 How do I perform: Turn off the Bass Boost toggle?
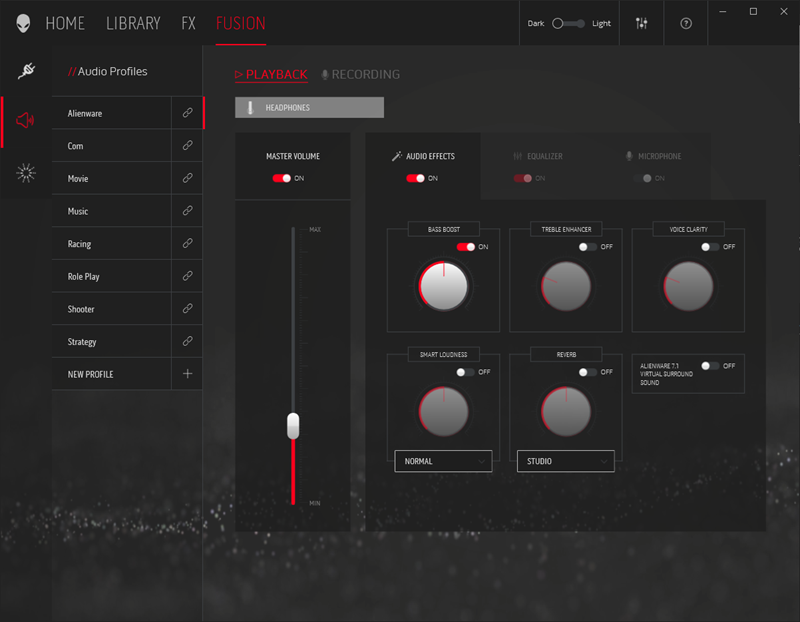pos(465,246)
